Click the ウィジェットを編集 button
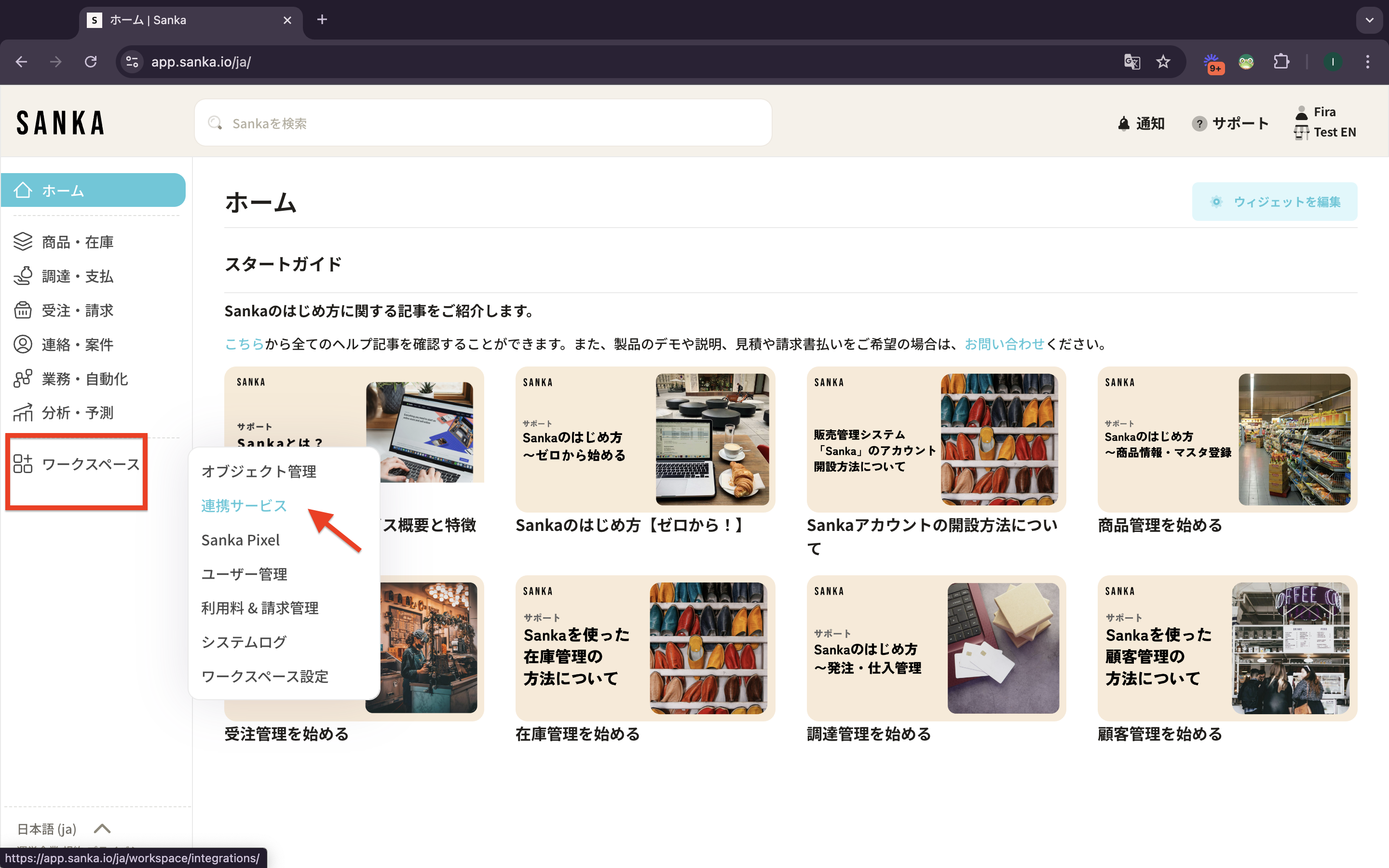The image size is (1389, 868). point(1274,202)
